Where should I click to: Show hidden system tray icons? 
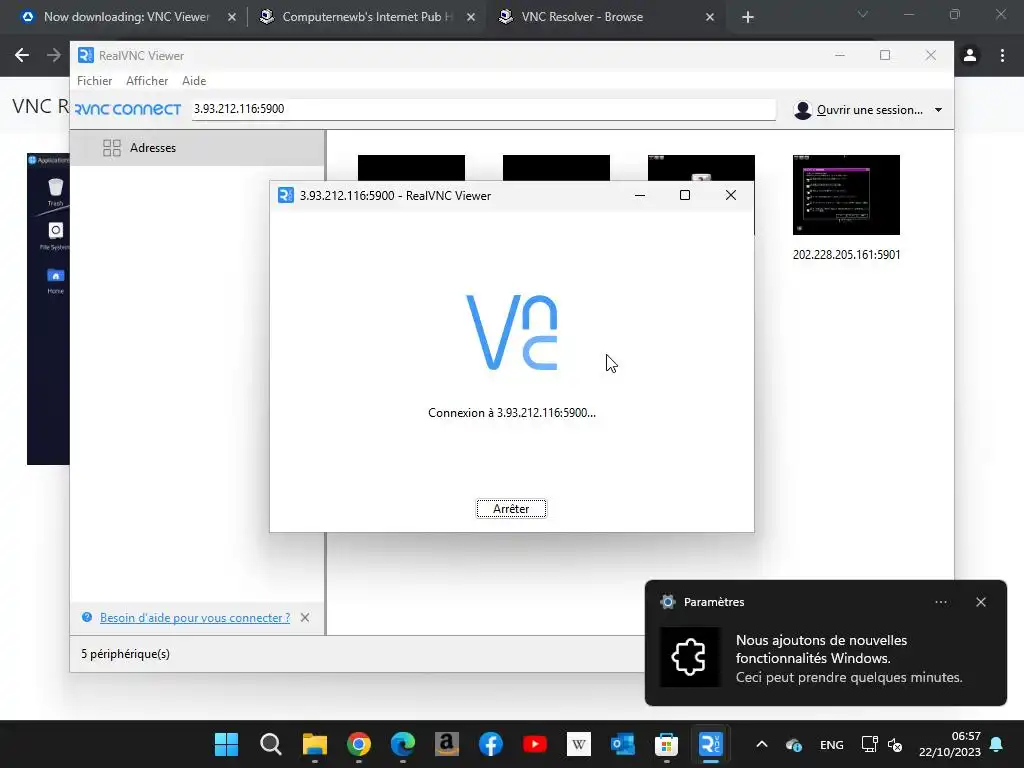pyautogui.click(x=761, y=744)
